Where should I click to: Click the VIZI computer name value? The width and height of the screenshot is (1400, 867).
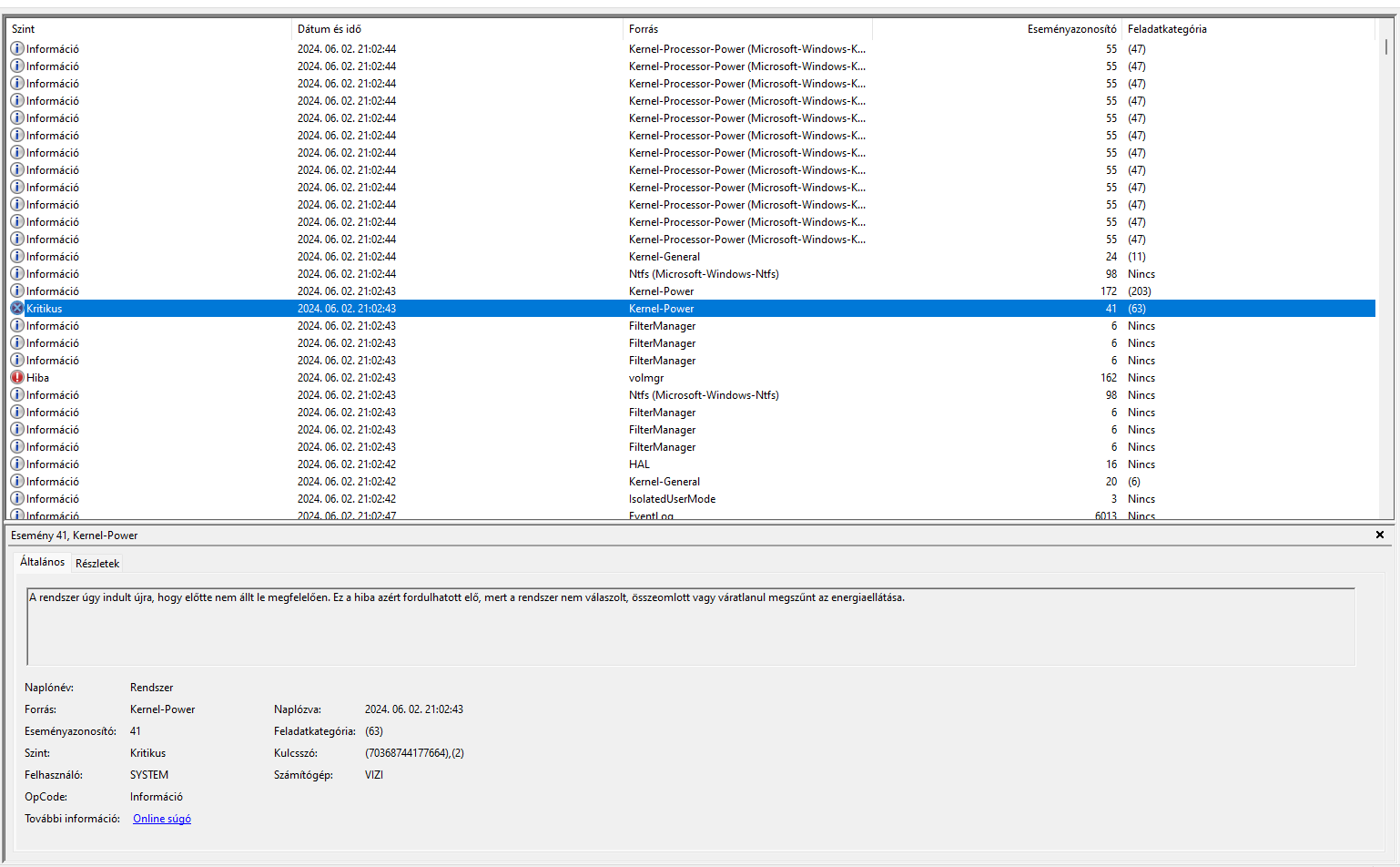click(374, 775)
